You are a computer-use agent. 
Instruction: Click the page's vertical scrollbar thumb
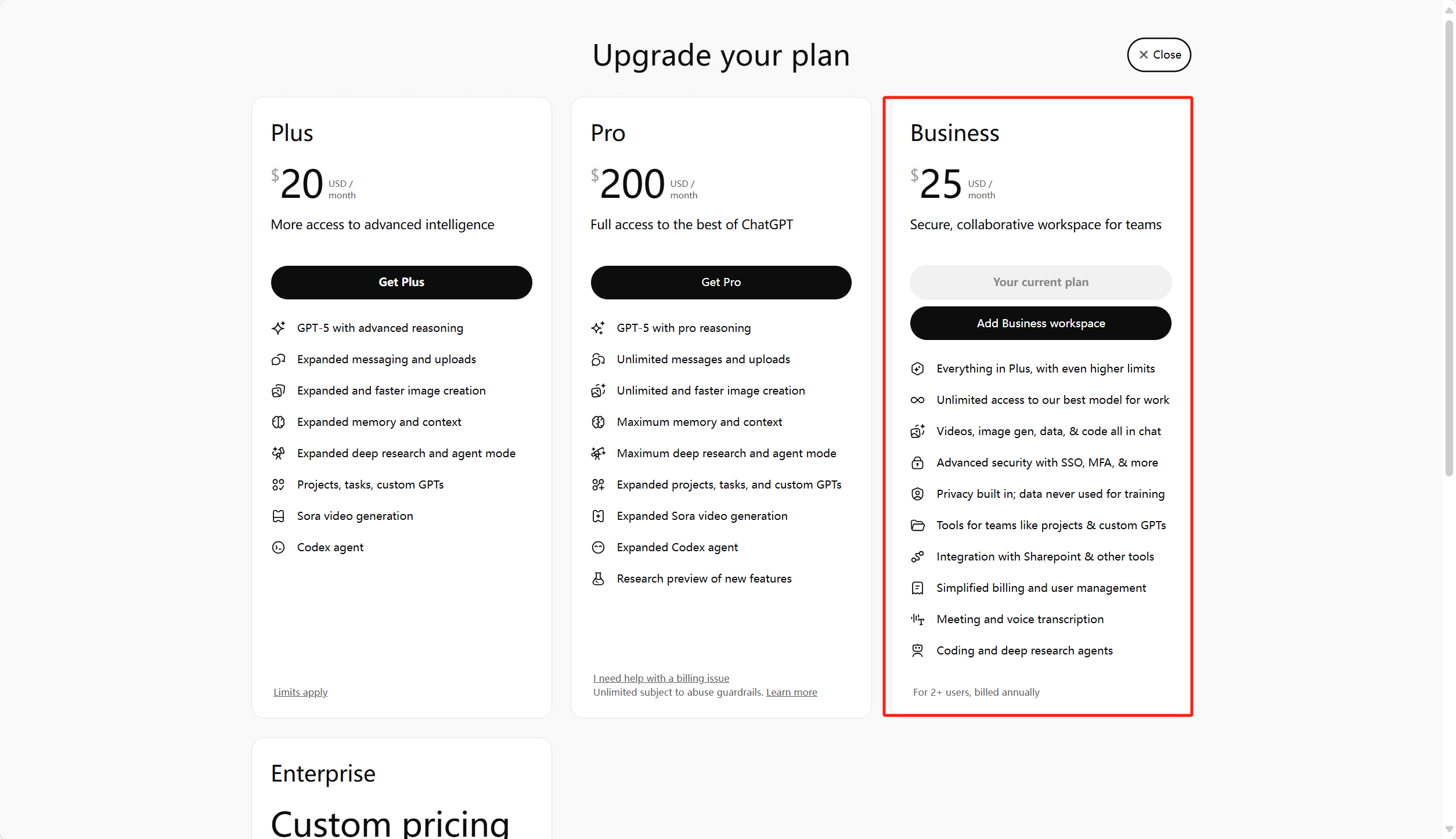tap(1449, 249)
